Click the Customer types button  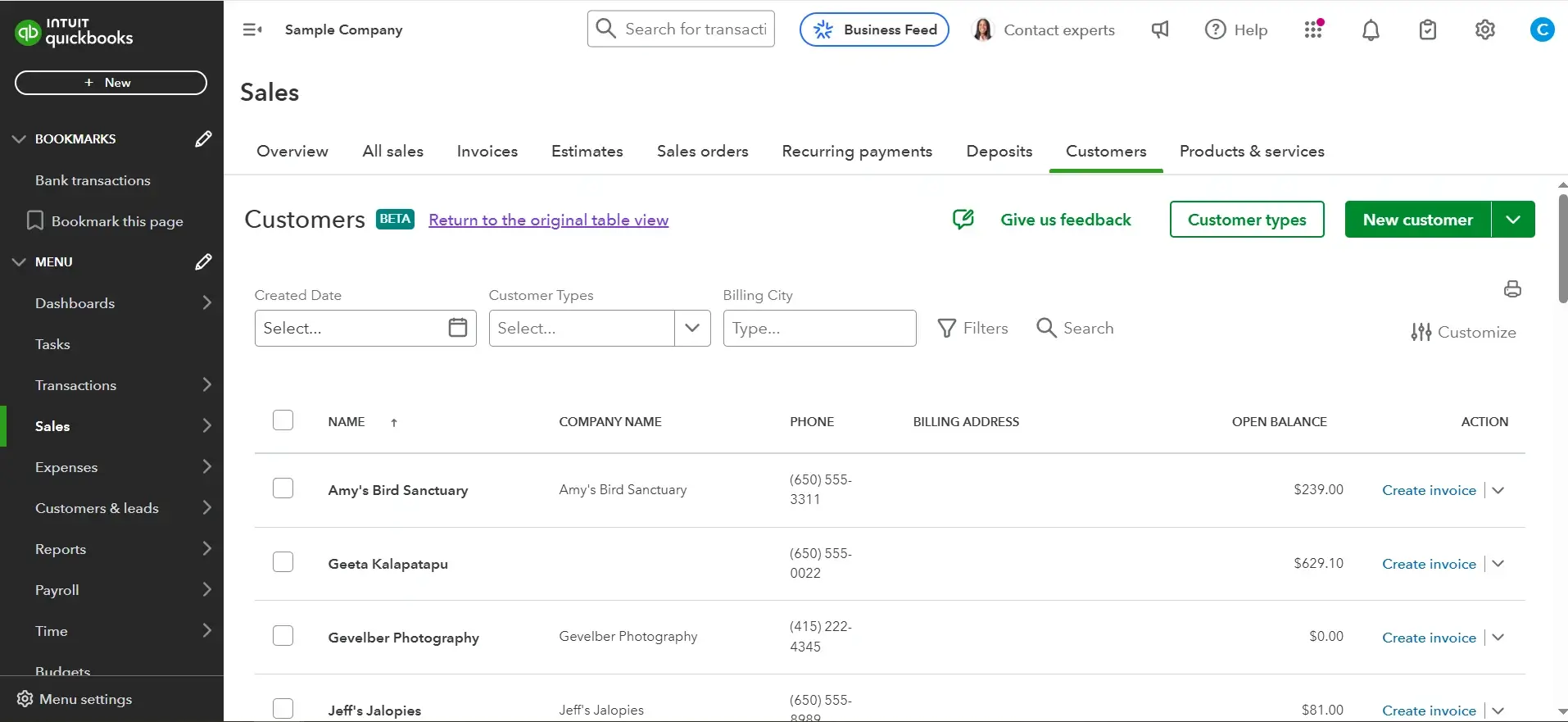[x=1247, y=220]
